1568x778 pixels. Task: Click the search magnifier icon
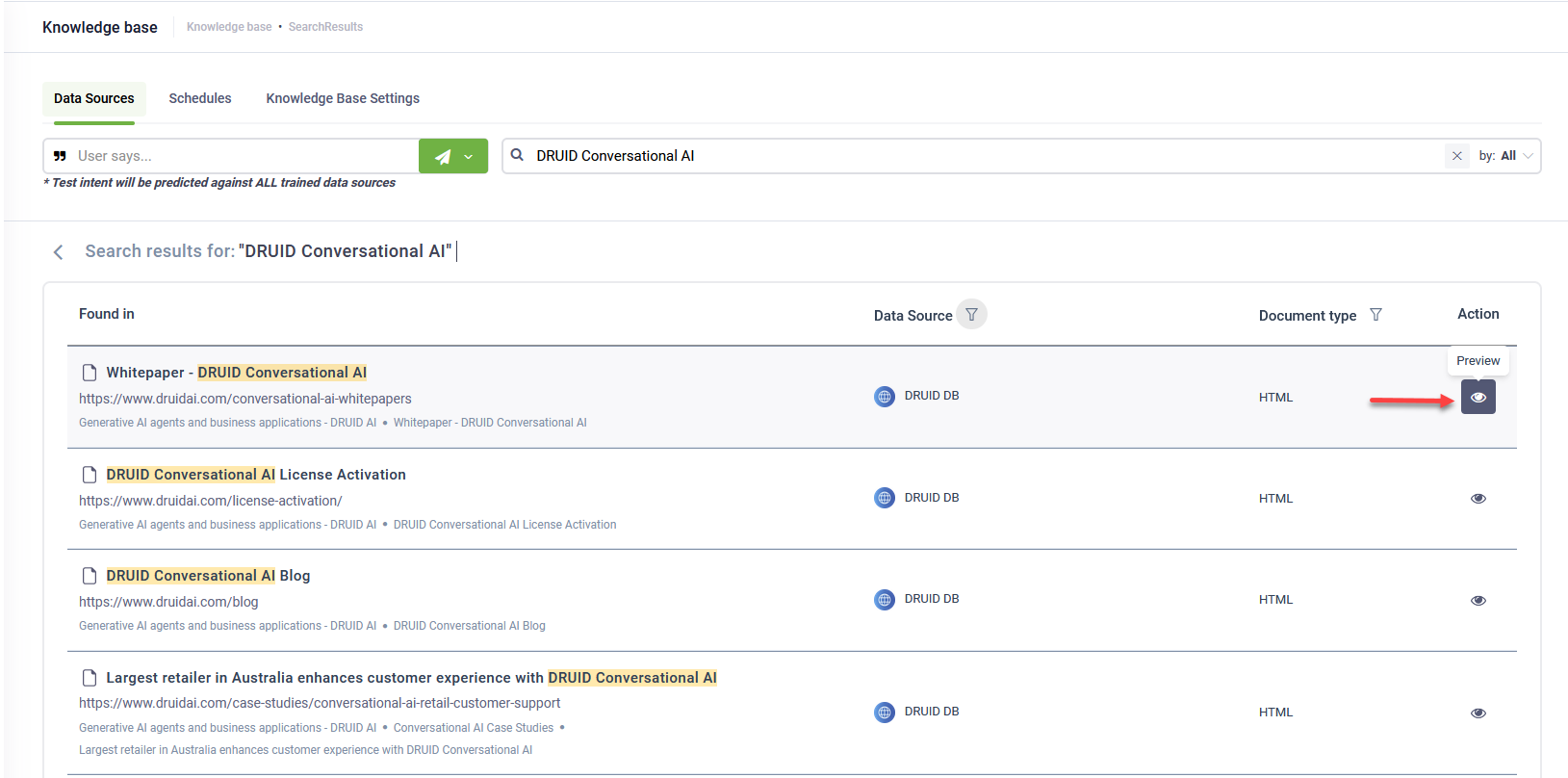(517, 155)
